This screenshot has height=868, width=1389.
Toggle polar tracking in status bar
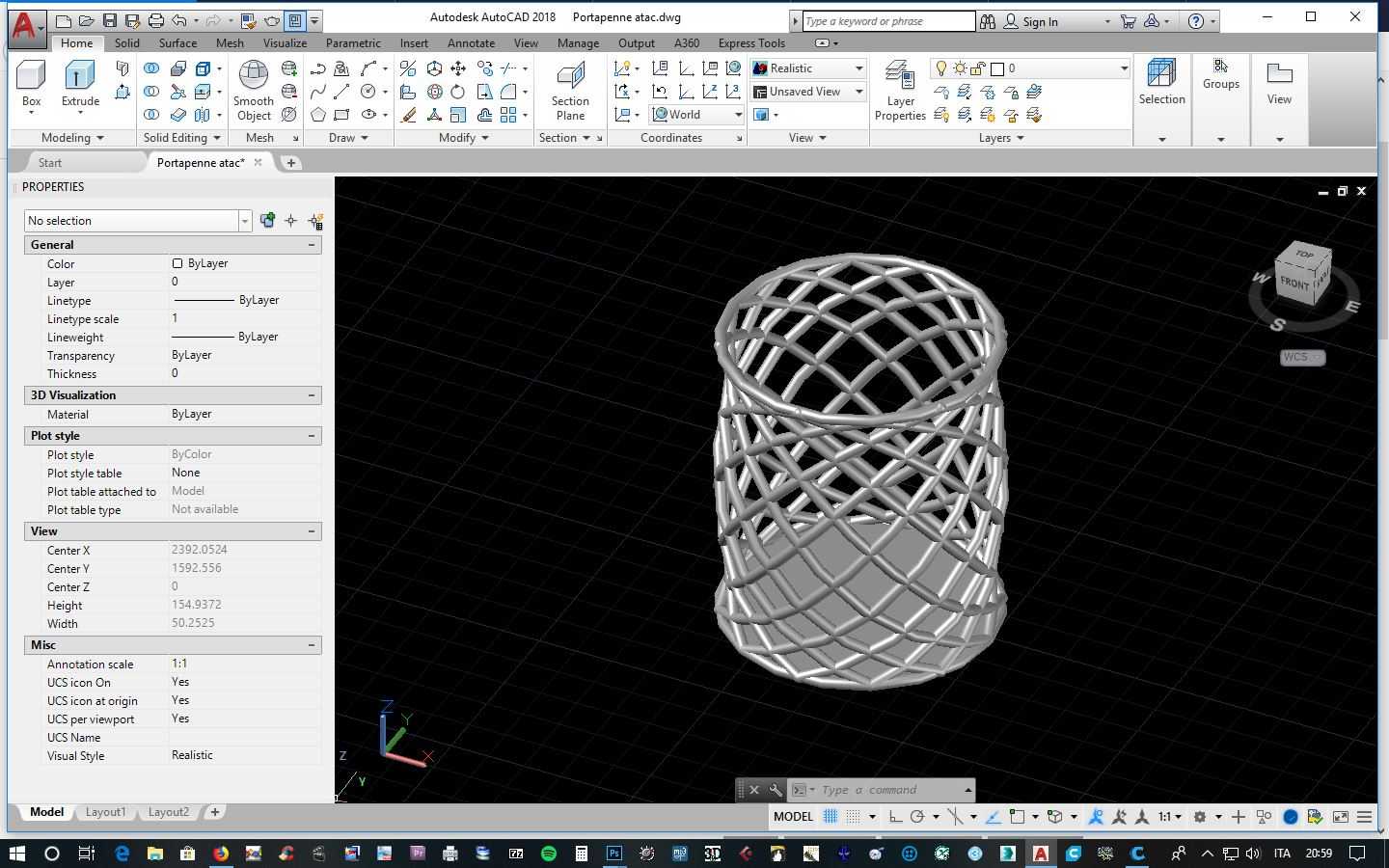pyautogui.click(x=917, y=817)
